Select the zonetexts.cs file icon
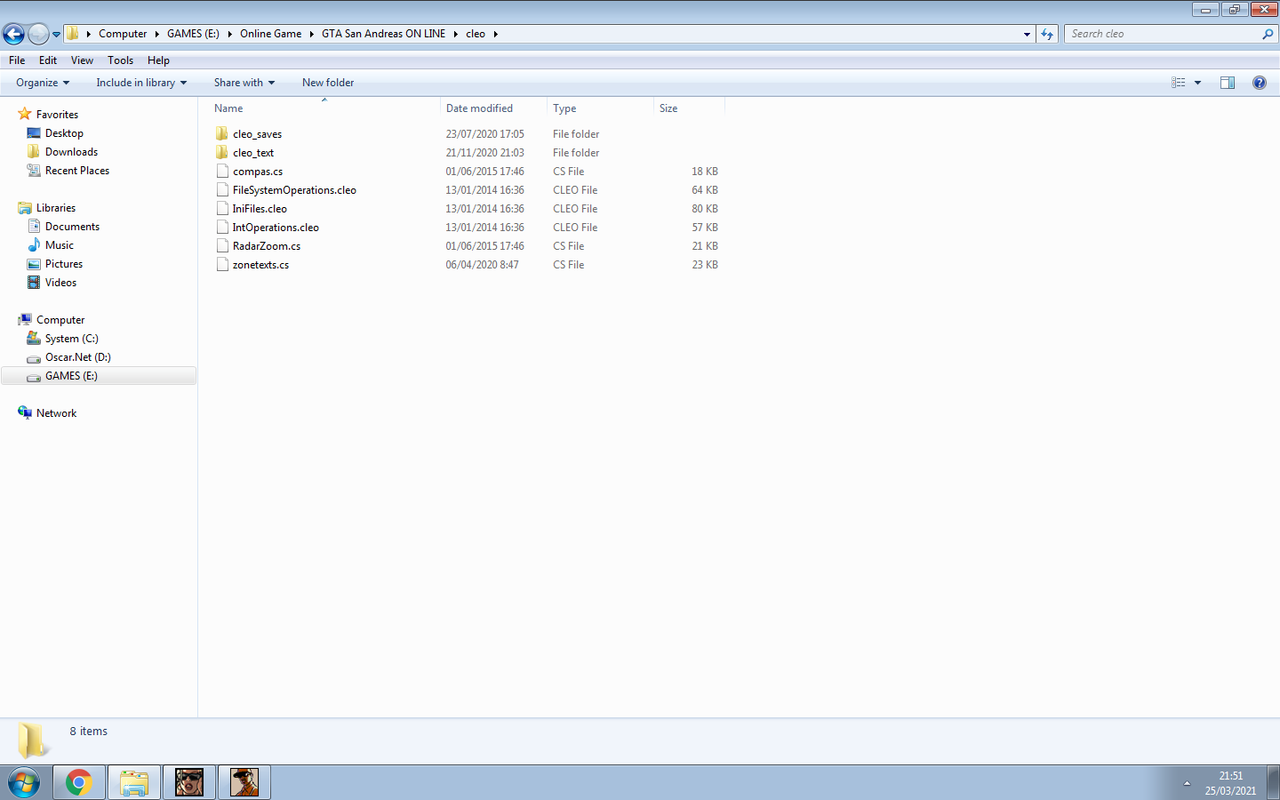This screenshot has height=800, width=1280. pos(223,265)
